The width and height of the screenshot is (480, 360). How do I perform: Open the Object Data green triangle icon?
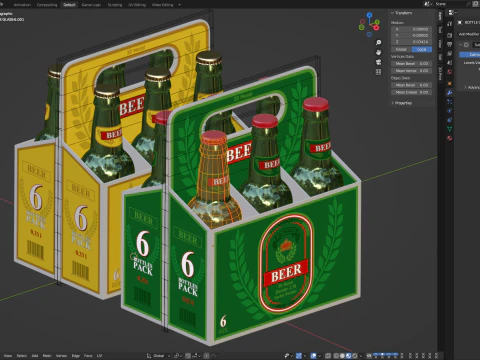[450, 129]
